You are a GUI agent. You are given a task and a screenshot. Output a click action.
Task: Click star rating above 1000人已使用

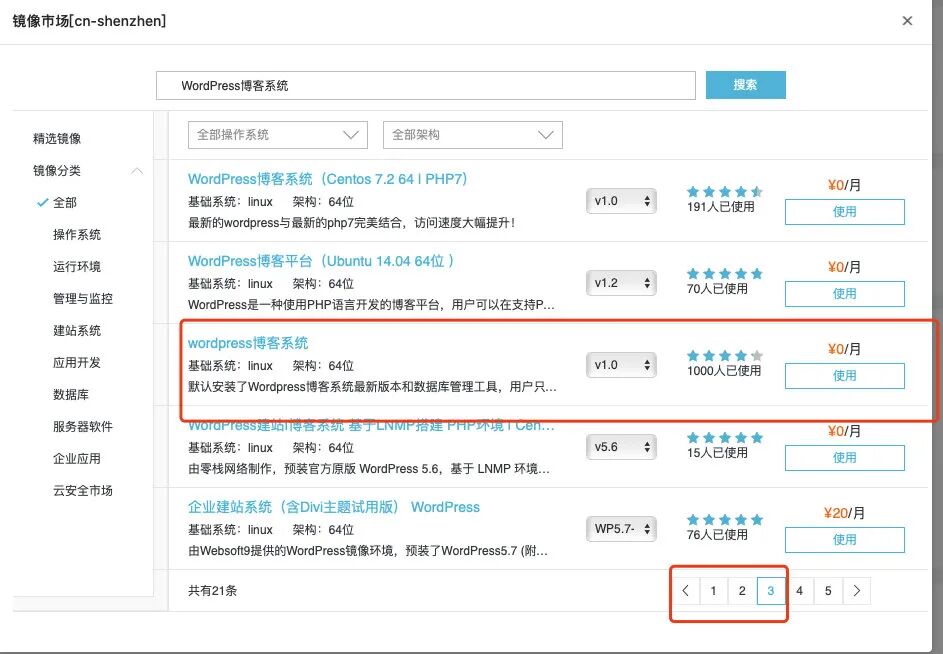pos(725,356)
